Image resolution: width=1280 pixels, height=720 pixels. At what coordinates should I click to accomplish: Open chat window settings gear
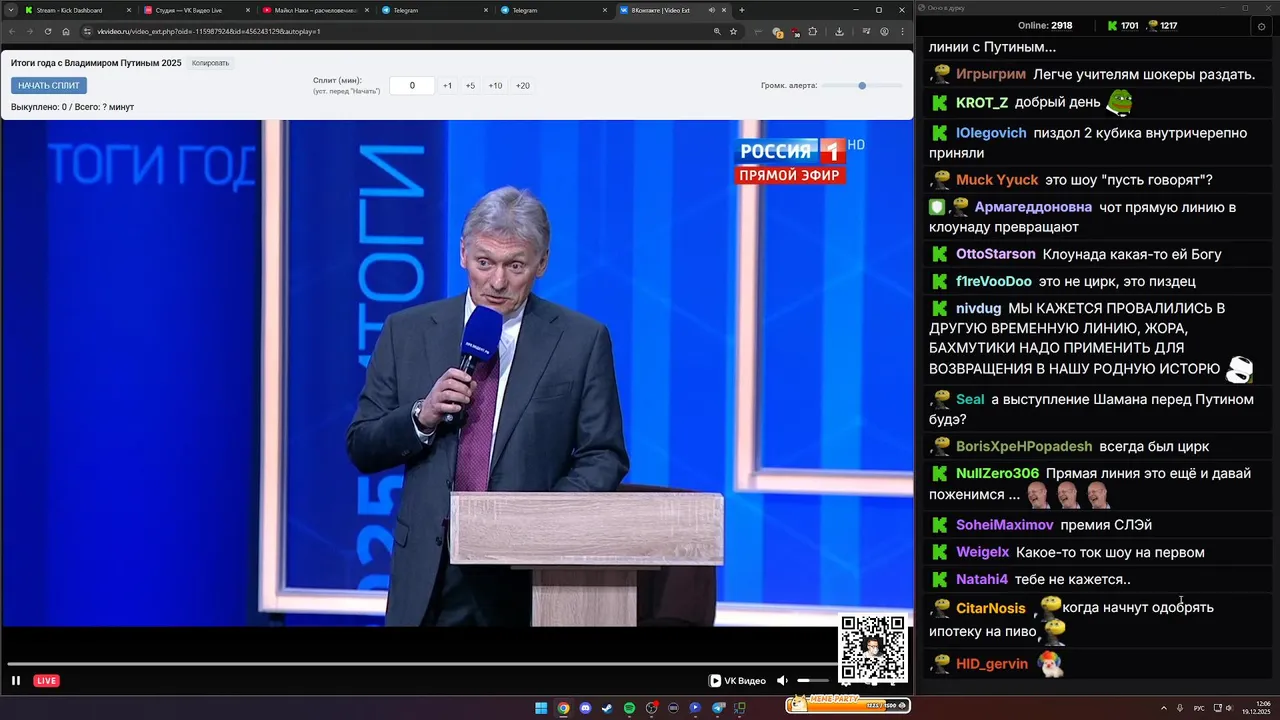1261,26
